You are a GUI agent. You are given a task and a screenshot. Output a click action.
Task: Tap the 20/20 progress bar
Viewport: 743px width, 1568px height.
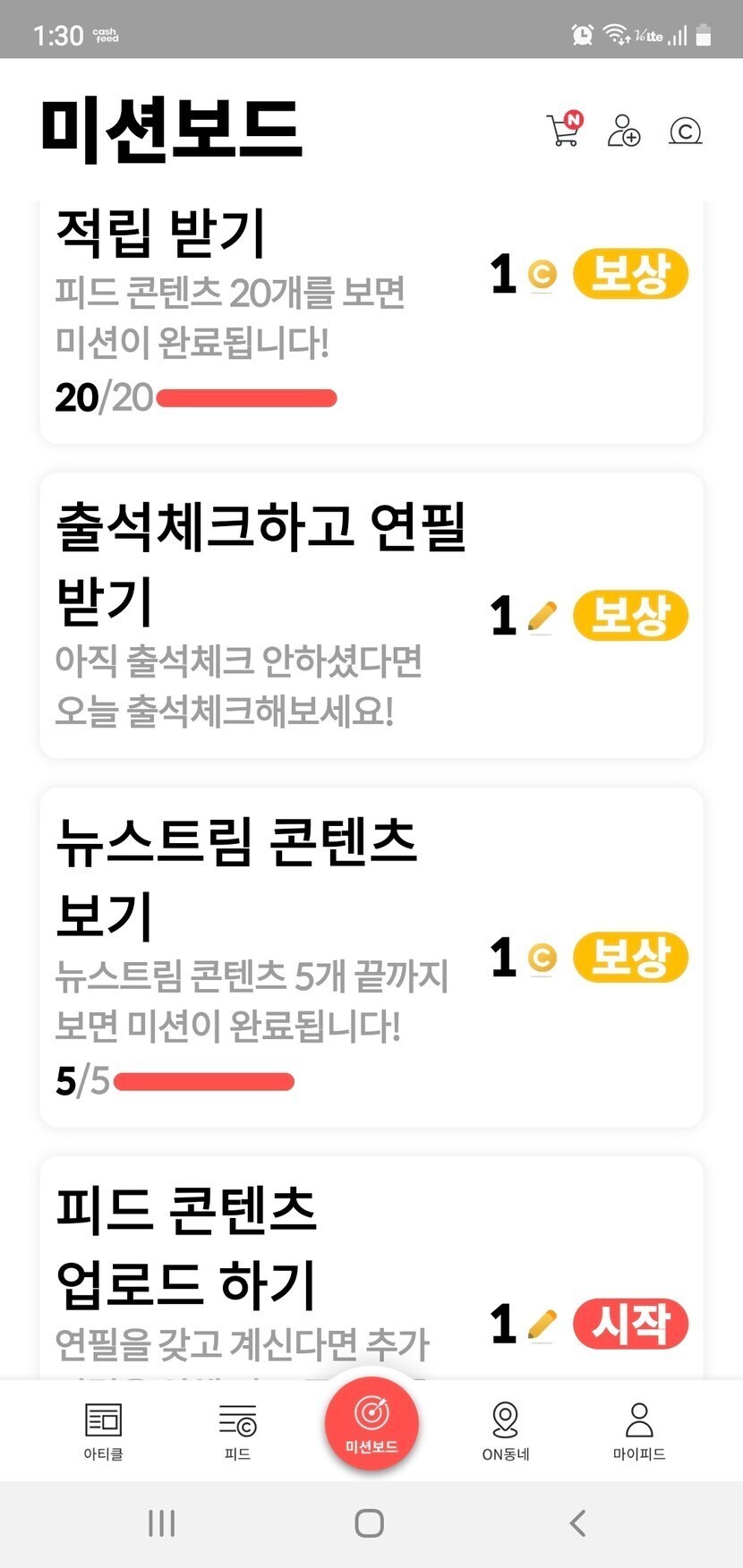247,398
